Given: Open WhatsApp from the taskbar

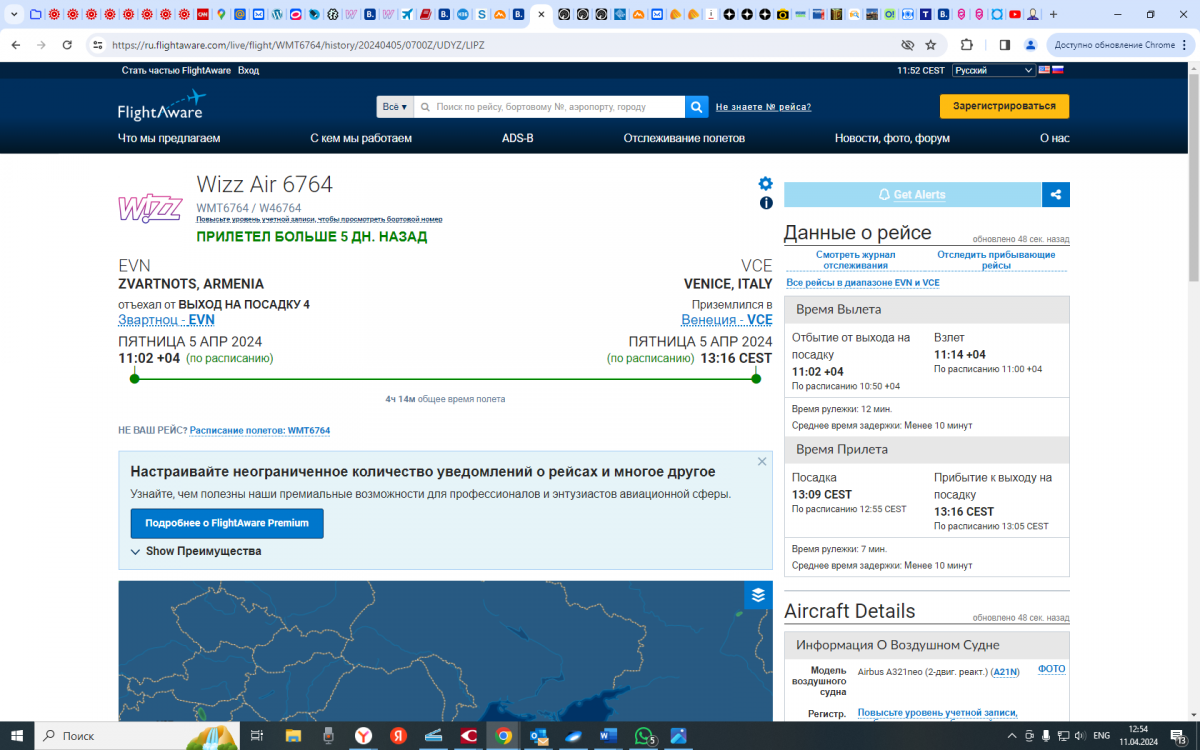Looking at the screenshot, I should coord(643,735).
